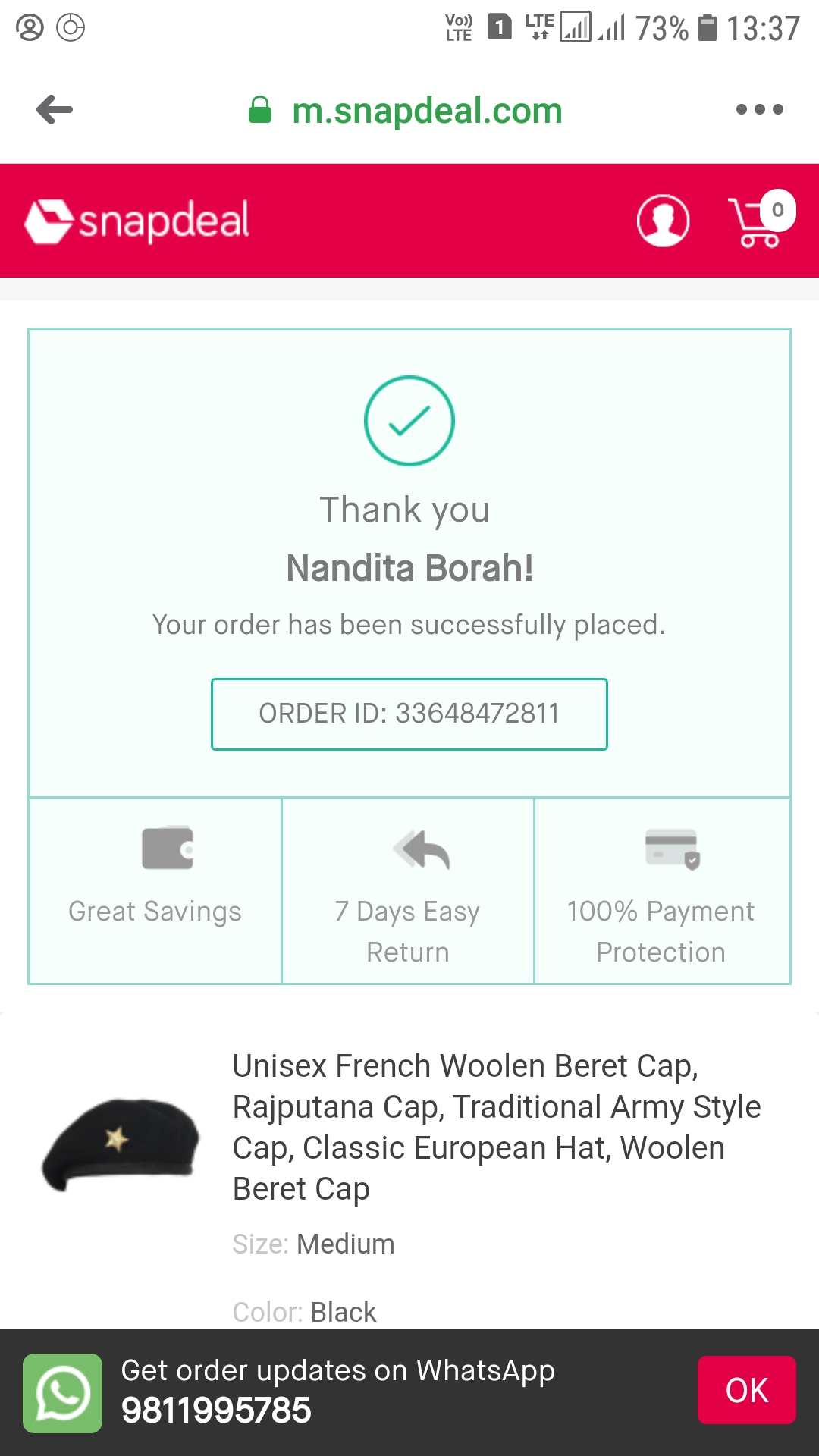819x1456 pixels.
Task: Tap the browser back arrow
Action: [55, 110]
